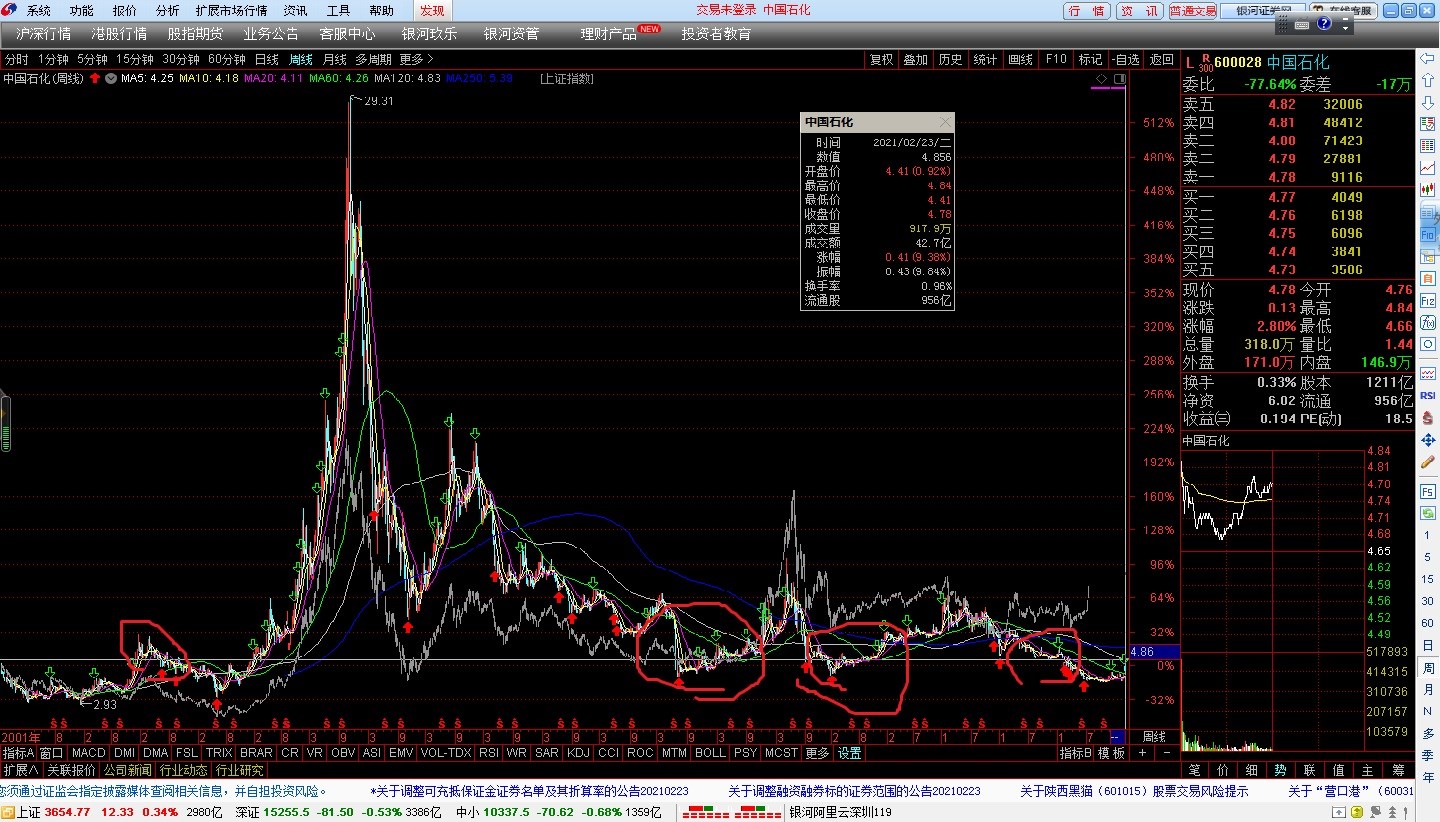The width and height of the screenshot is (1440, 822).
Task: Click the vertical slider handle on left edge
Action: 5,425
